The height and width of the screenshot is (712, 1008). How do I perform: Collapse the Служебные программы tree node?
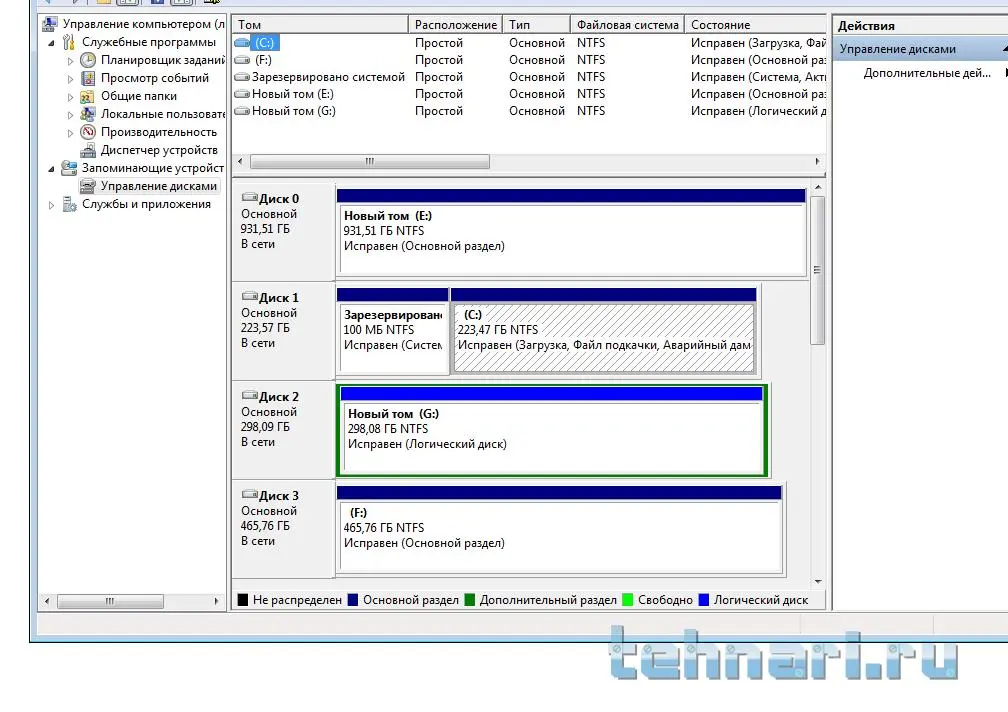tap(51, 43)
